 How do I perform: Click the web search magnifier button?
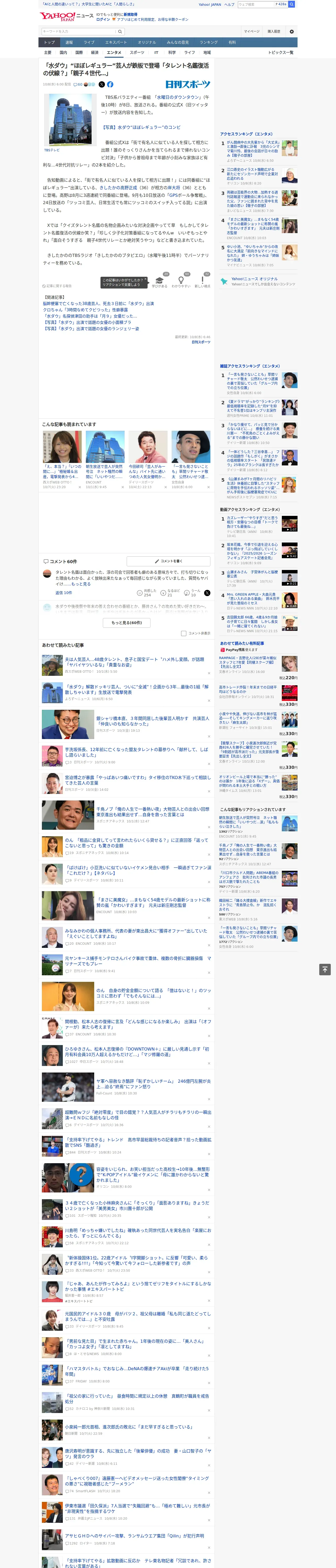(292, 4)
